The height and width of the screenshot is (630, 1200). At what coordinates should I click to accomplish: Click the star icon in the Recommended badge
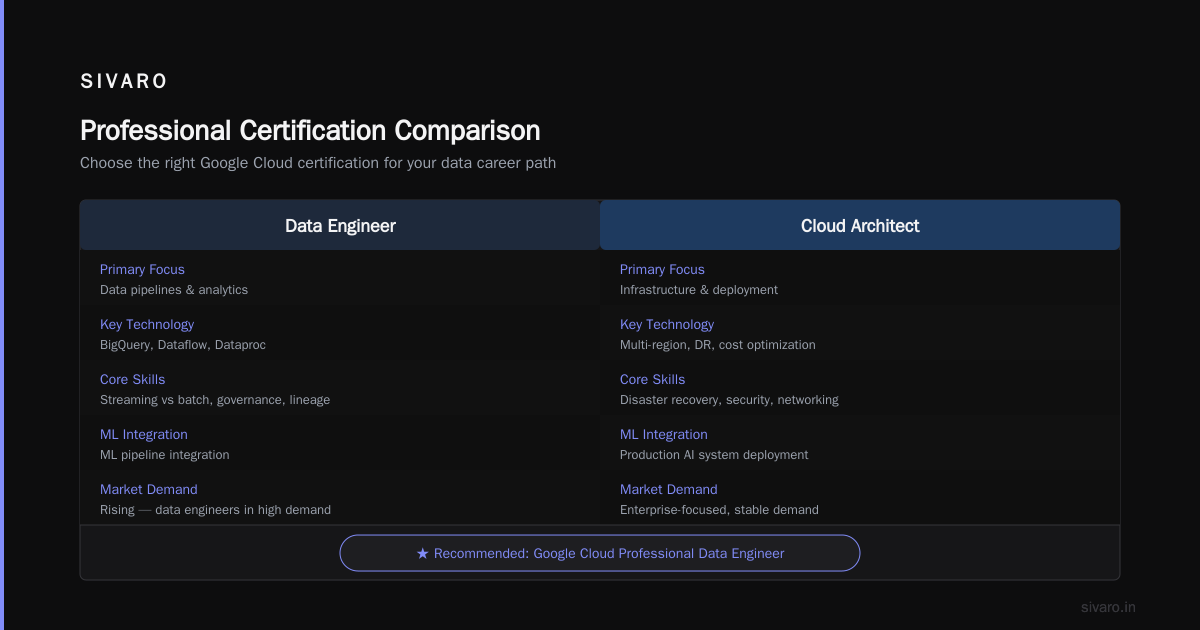[x=422, y=553]
